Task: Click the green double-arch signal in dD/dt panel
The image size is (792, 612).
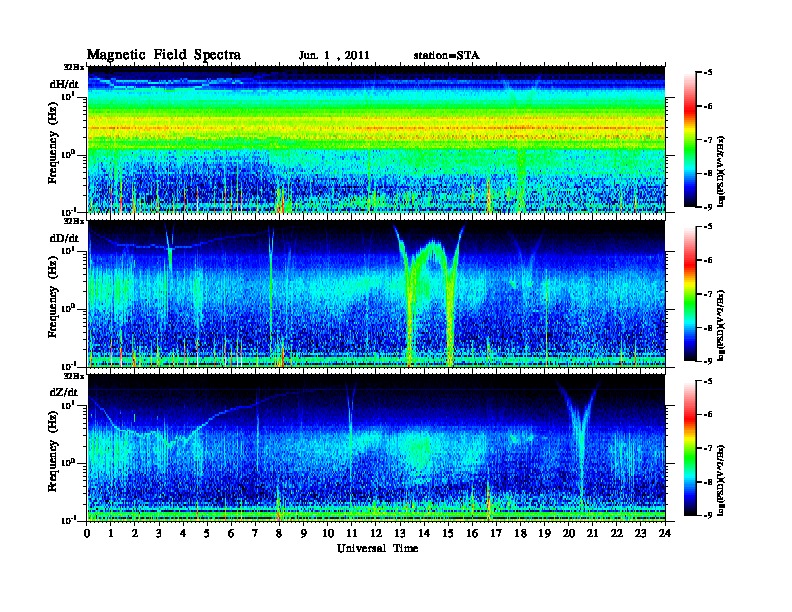Action: pos(430,295)
